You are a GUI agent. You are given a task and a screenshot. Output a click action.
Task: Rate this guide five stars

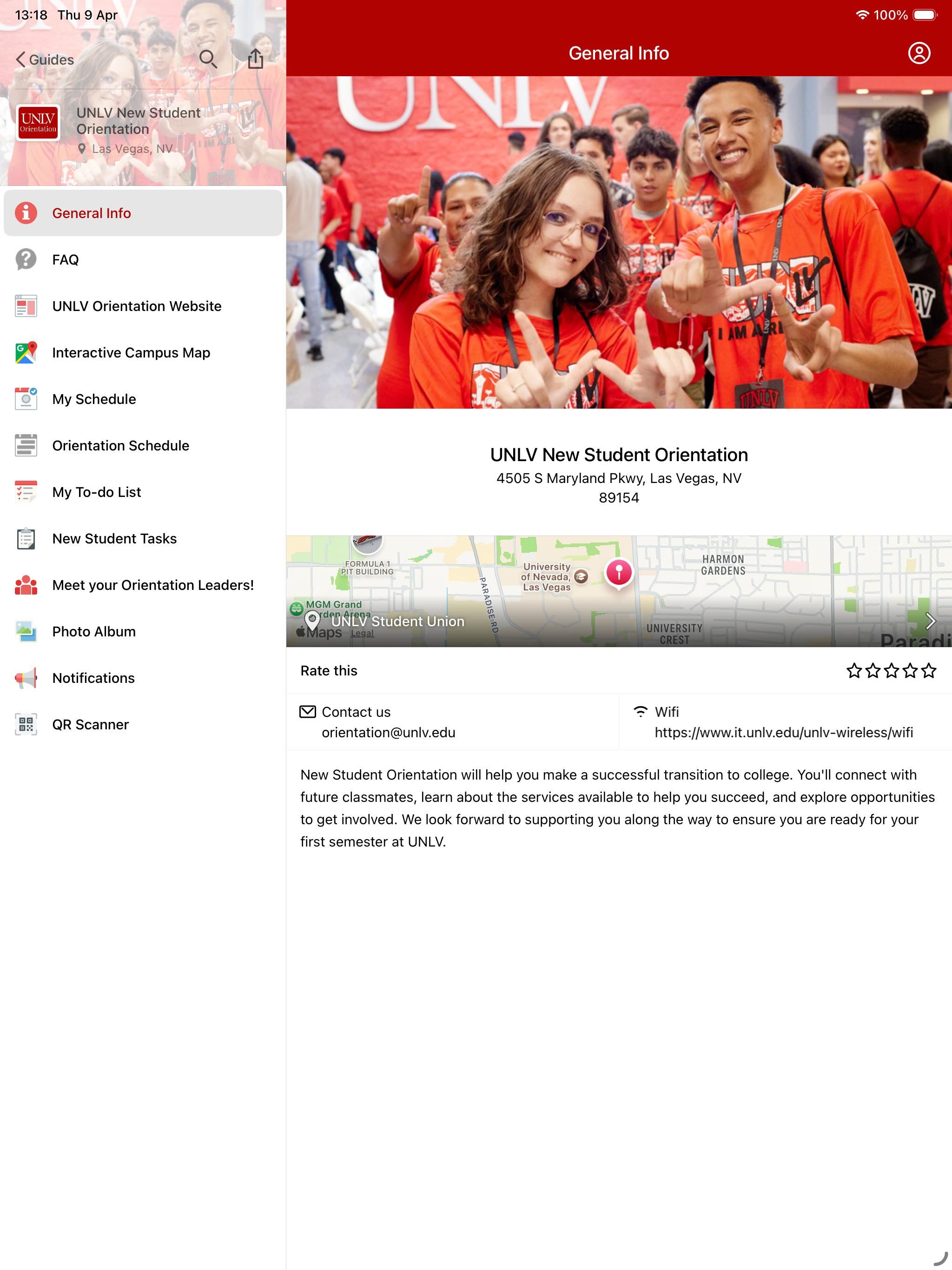(x=928, y=671)
